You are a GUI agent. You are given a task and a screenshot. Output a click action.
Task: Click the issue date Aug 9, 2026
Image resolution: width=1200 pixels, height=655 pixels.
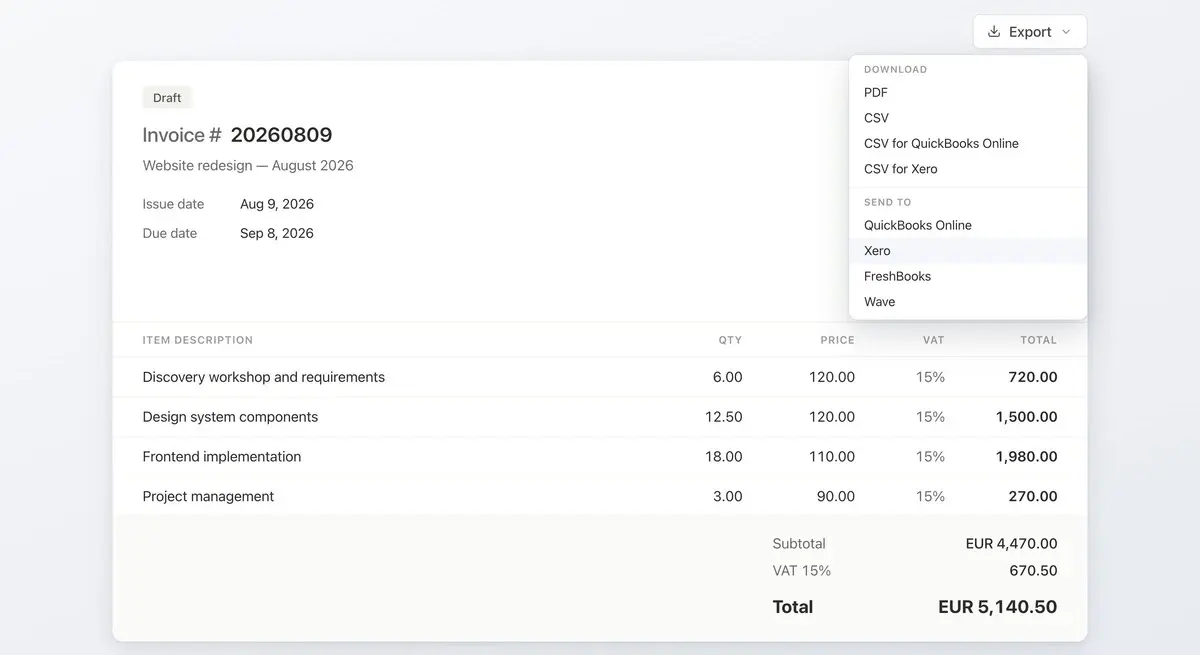pyautogui.click(x=277, y=204)
